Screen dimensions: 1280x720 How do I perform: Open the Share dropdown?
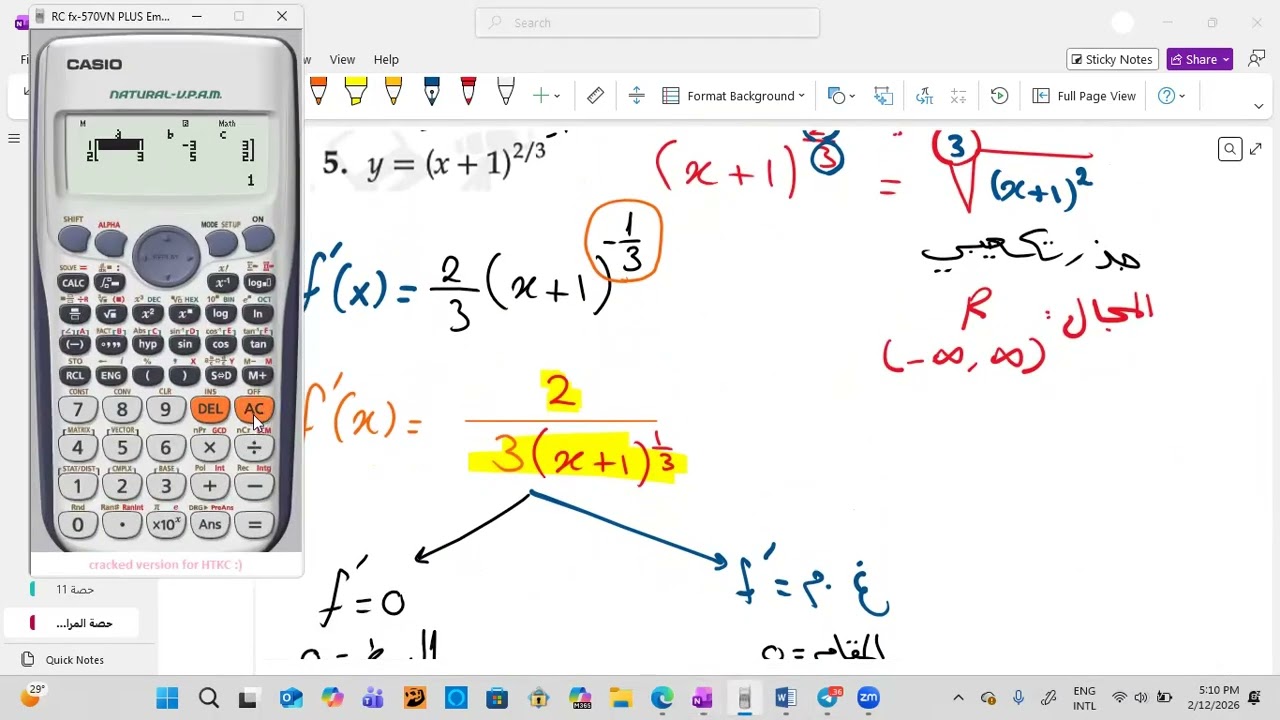click(1199, 59)
